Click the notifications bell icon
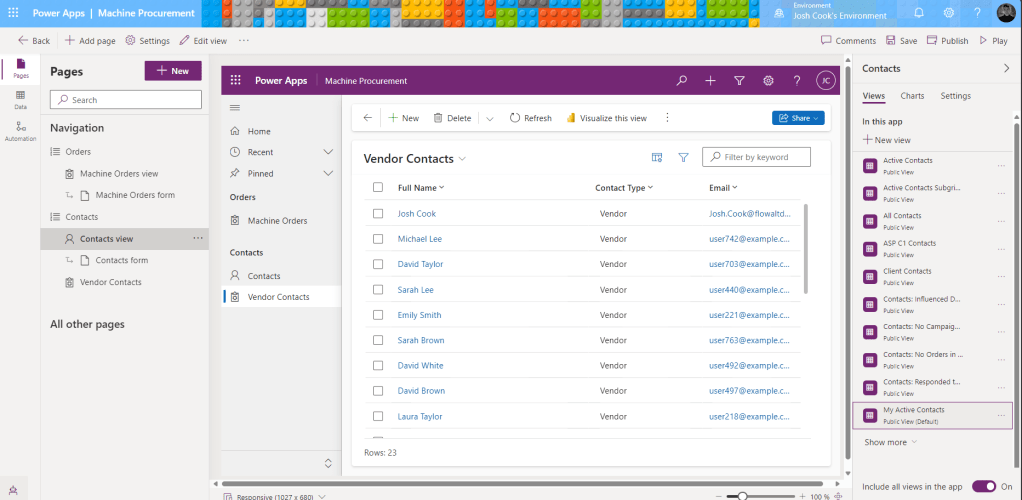The width and height of the screenshot is (1022, 500). click(919, 13)
